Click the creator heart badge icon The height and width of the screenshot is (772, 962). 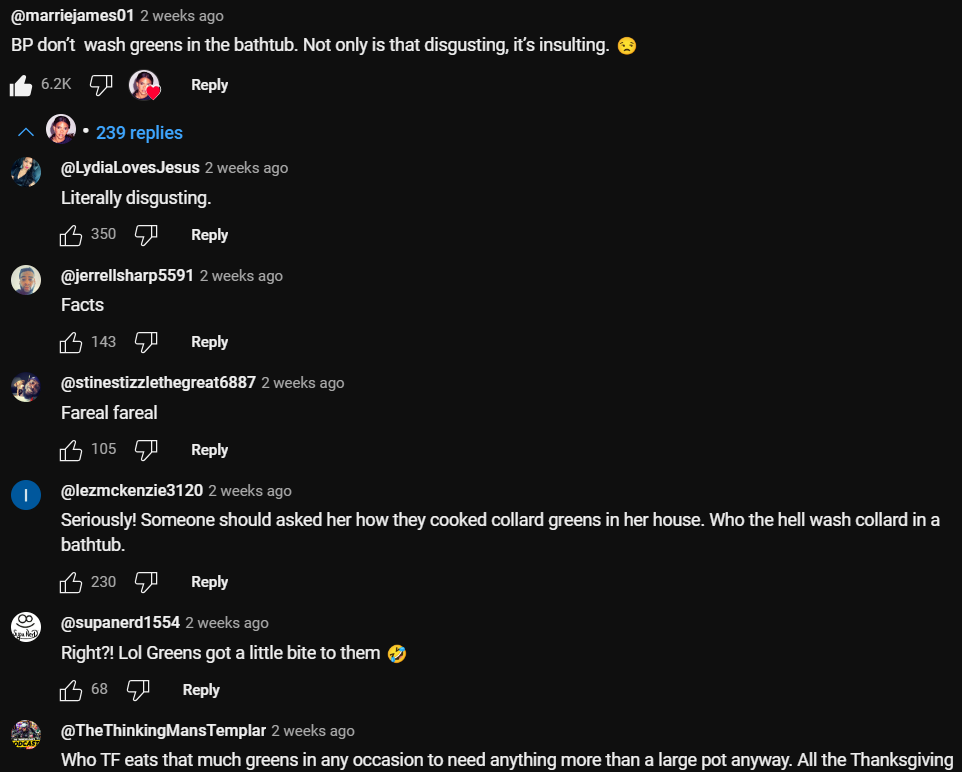tap(145, 85)
